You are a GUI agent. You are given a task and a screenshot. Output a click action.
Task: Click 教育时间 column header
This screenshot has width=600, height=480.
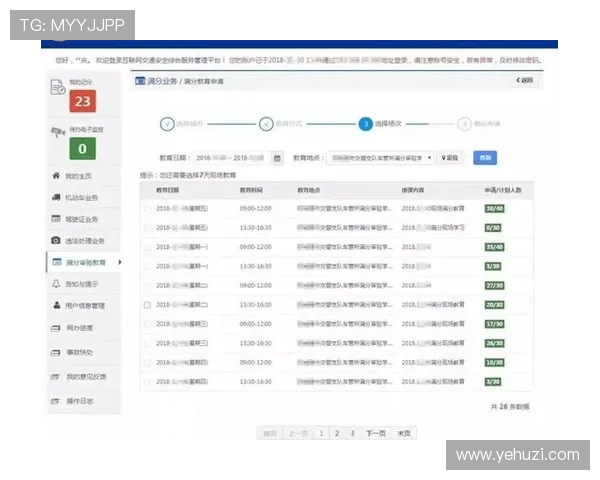251,190
